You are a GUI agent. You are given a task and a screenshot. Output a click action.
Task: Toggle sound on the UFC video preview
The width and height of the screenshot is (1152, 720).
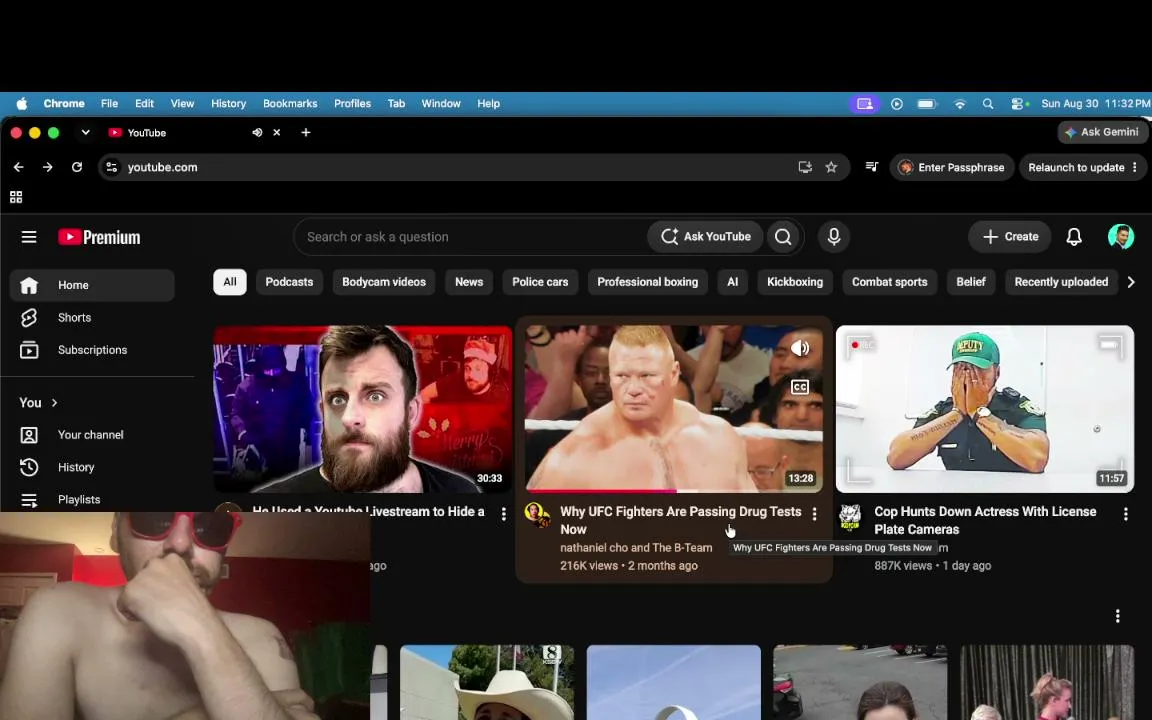[800, 348]
